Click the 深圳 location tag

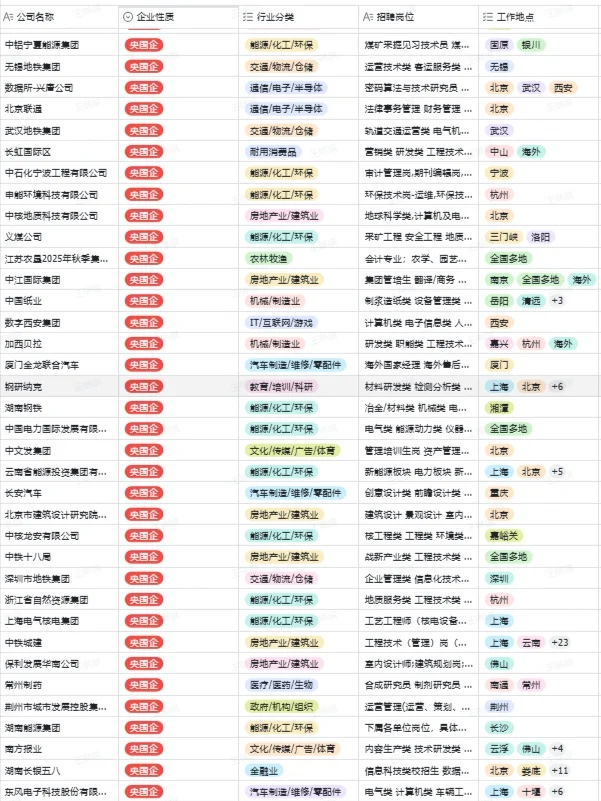[x=499, y=579]
